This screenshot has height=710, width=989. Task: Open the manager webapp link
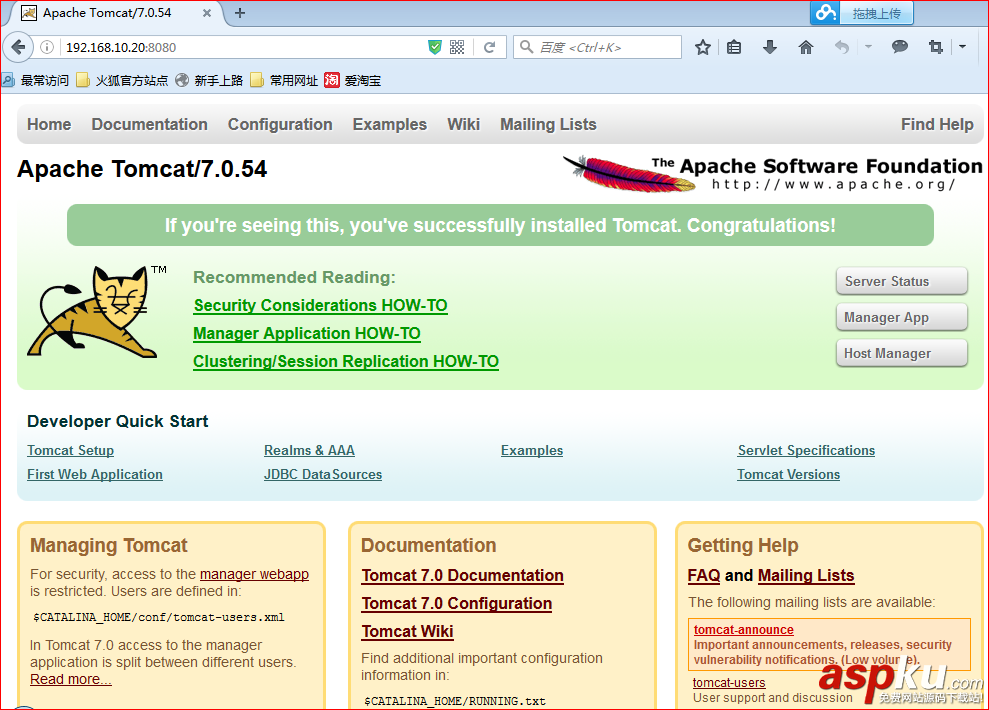coord(254,574)
